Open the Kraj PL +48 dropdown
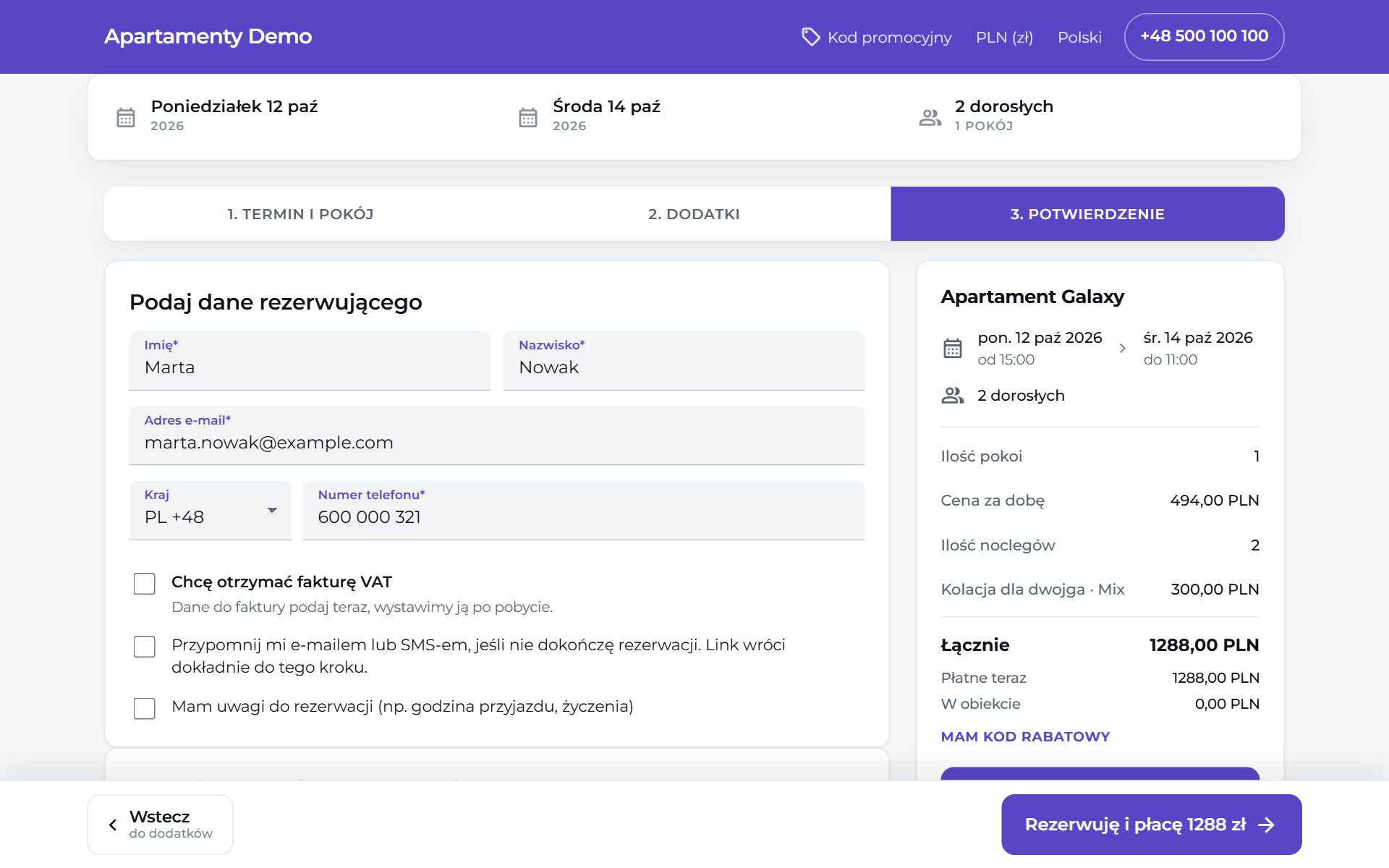Image resolution: width=1389 pixels, height=868 pixels. (211, 511)
